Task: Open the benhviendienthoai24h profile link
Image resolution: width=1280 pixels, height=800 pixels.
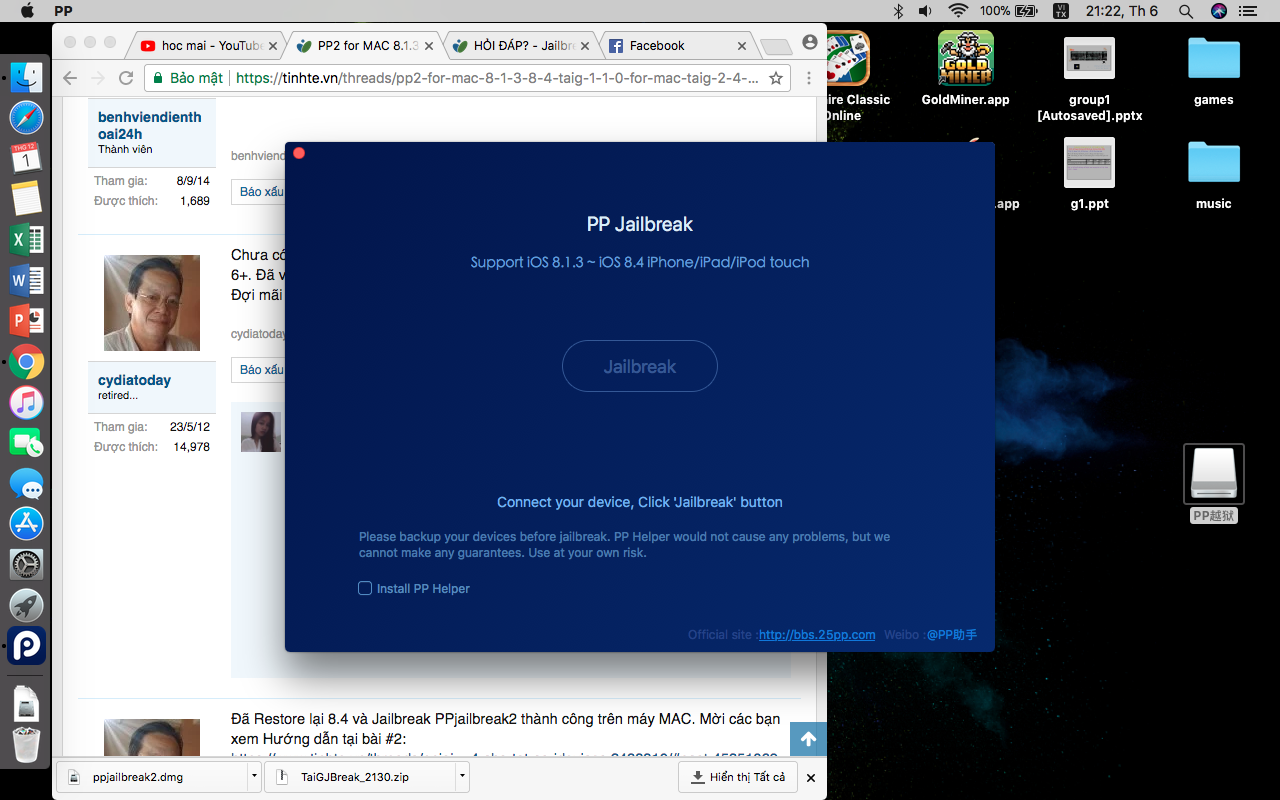Action: pyautogui.click(x=149, y=125)
